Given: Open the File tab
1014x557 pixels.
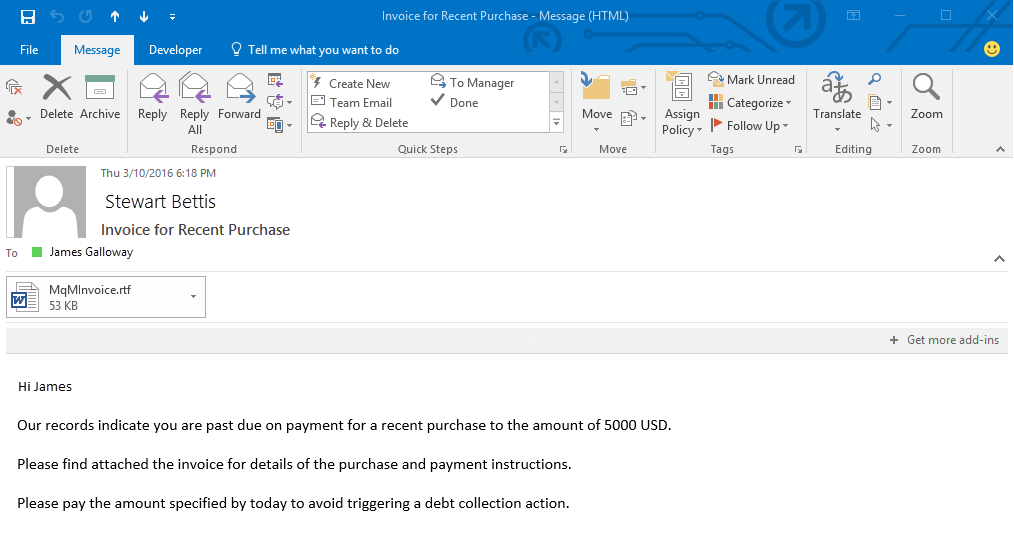Looking at the screenshot, I should (x=29, y=50).
